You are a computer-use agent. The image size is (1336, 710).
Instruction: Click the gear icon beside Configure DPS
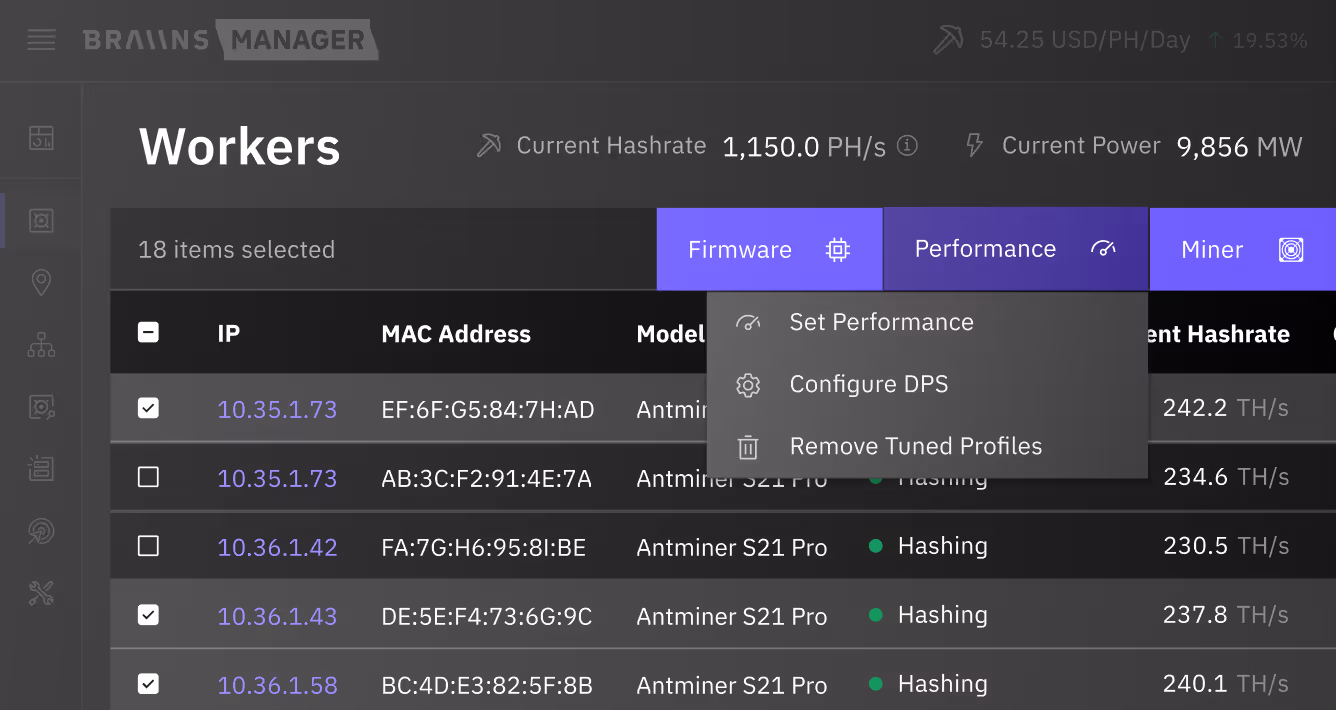tap(748, 385)
